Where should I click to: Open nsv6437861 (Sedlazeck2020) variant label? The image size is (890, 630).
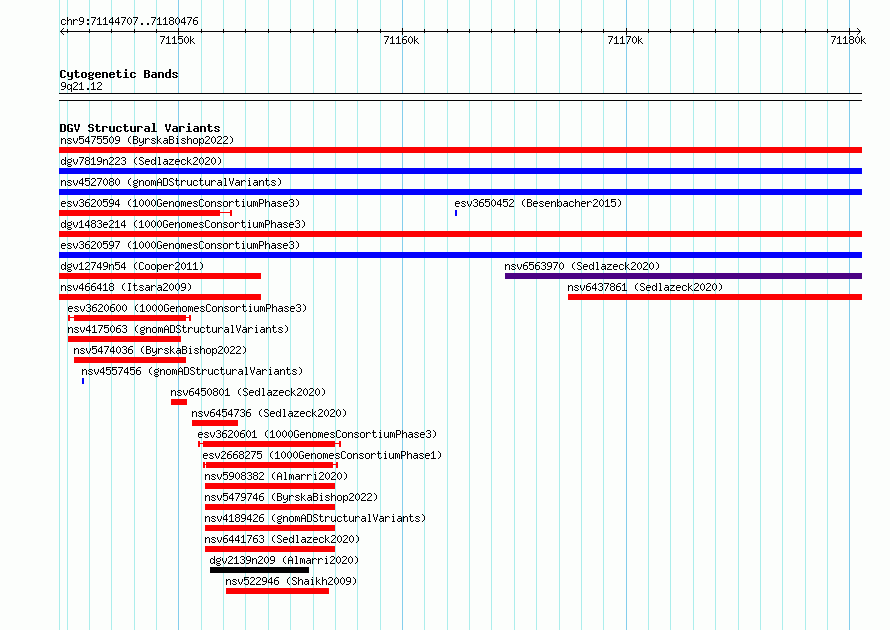pyautogui.click(x=645, y=287)
